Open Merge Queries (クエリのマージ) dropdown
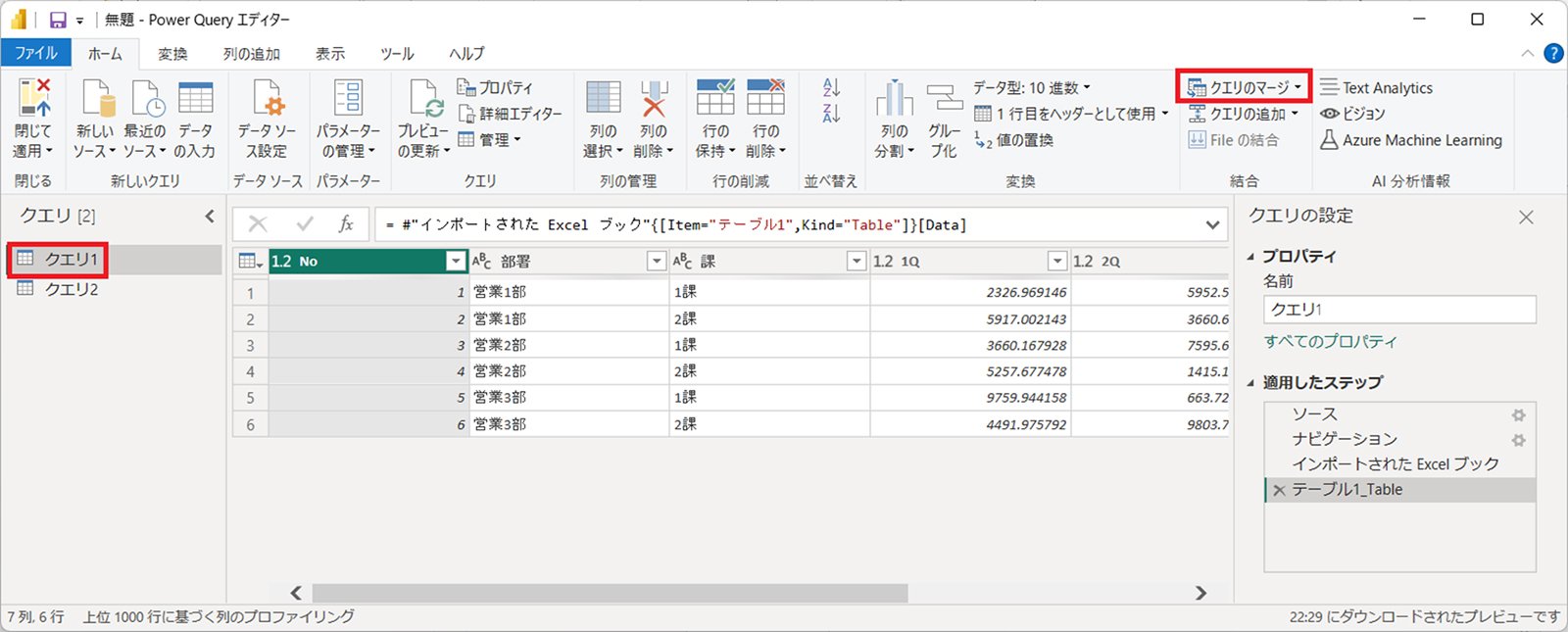 [1245, 87]
